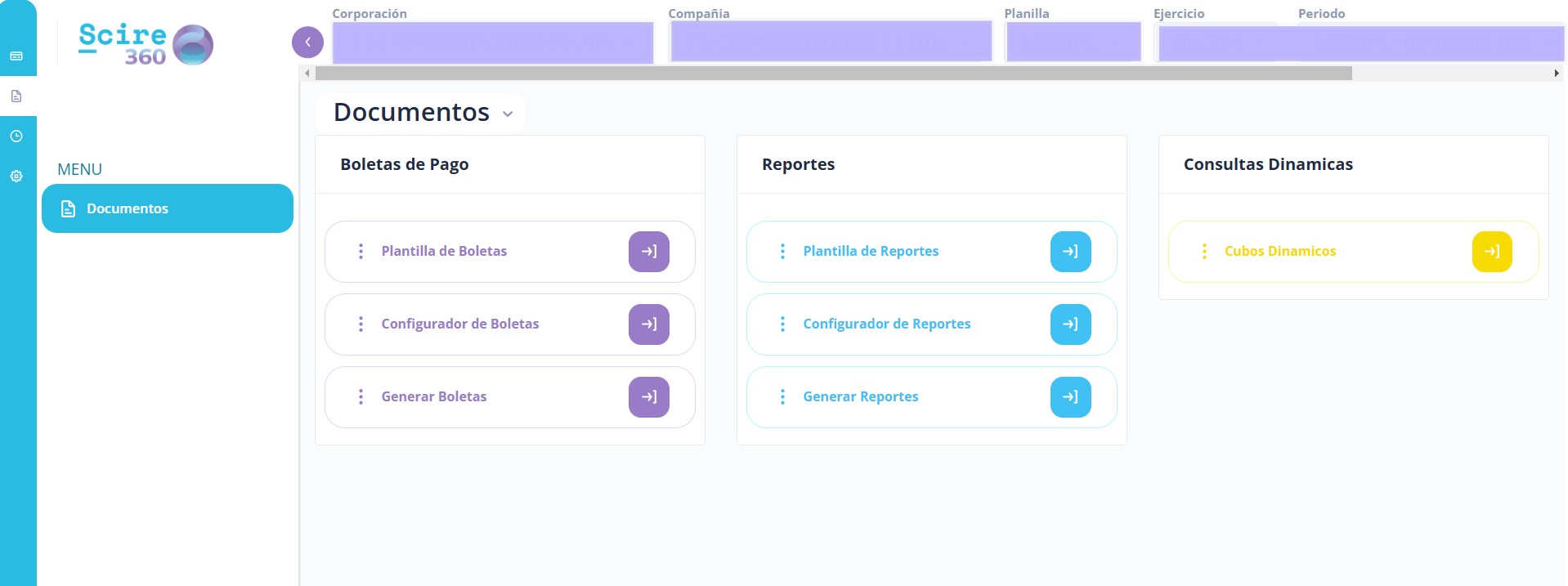1568x586 pixels.
Task: Click the horizontal scrollbar right arrow
Action: tap(1556, 74)
